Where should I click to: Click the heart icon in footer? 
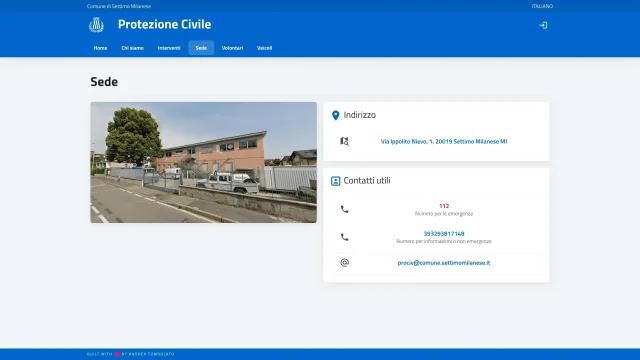(x=117, y=354)
